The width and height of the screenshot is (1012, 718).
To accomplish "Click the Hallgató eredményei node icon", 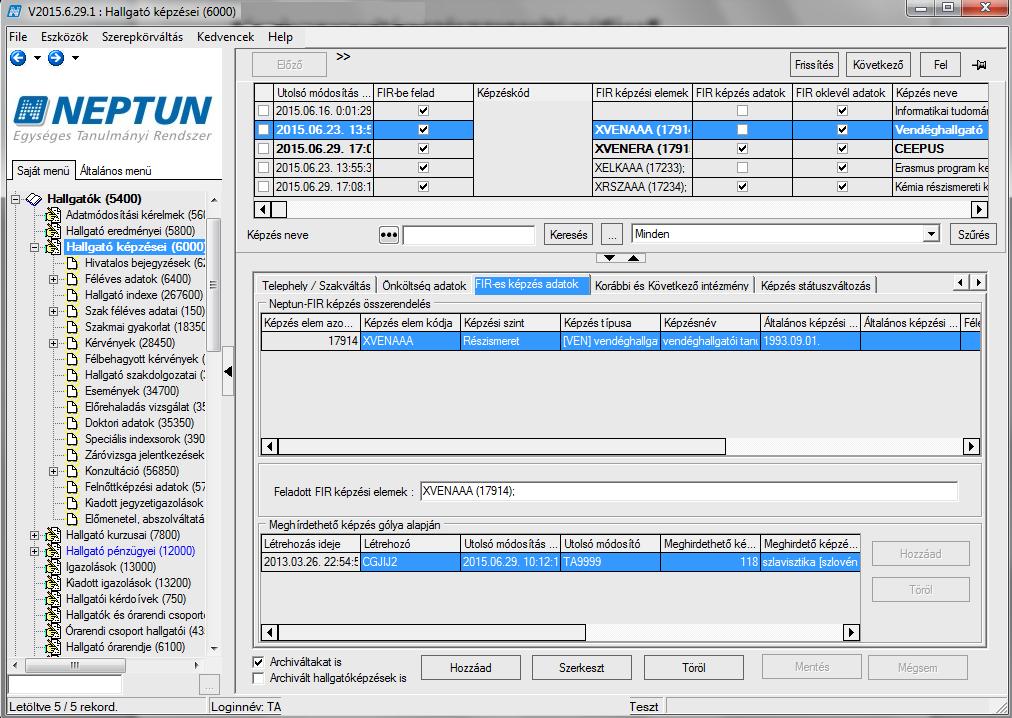I will (53, 231).
